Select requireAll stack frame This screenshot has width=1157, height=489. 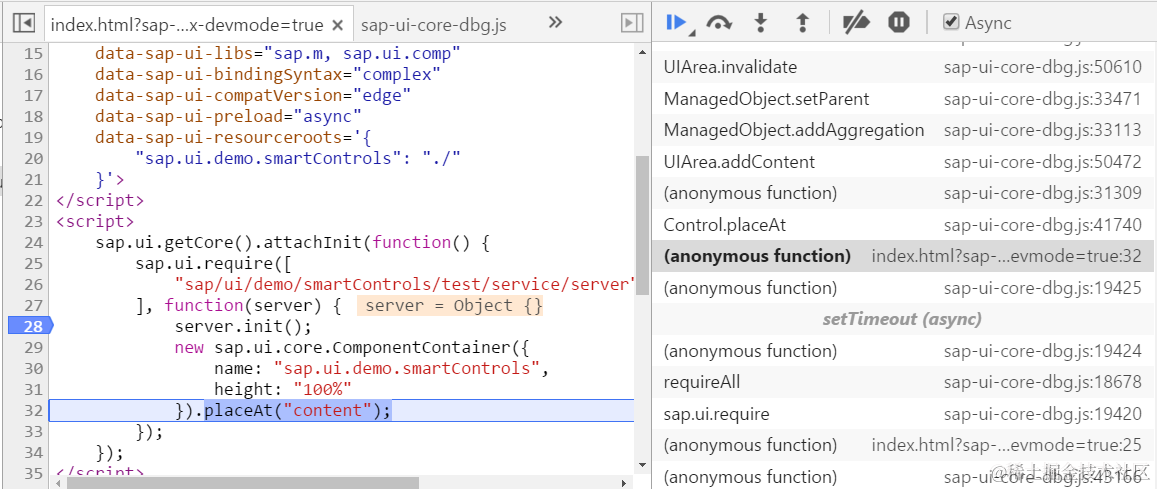(904, 382)
